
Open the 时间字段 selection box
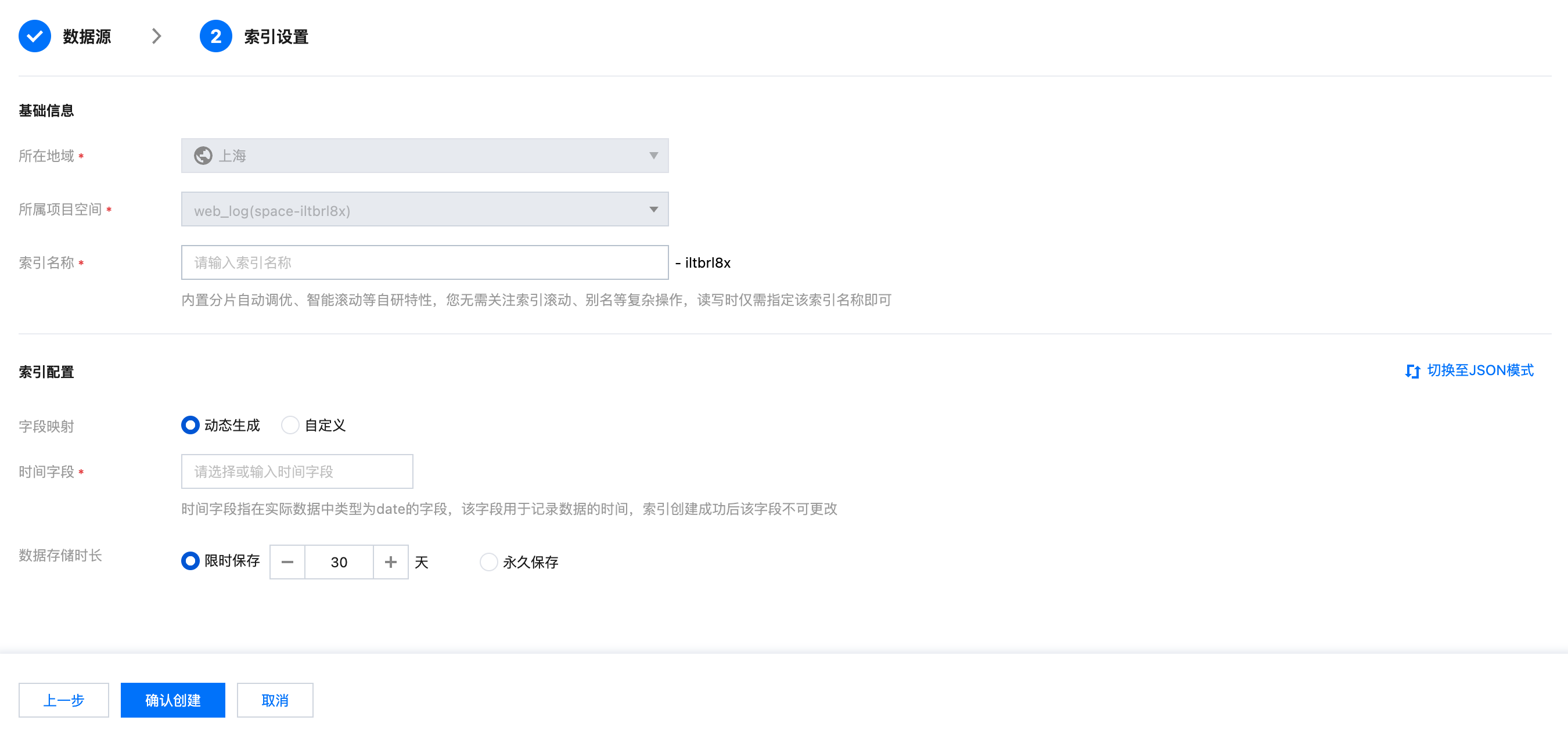click(297, 471)
